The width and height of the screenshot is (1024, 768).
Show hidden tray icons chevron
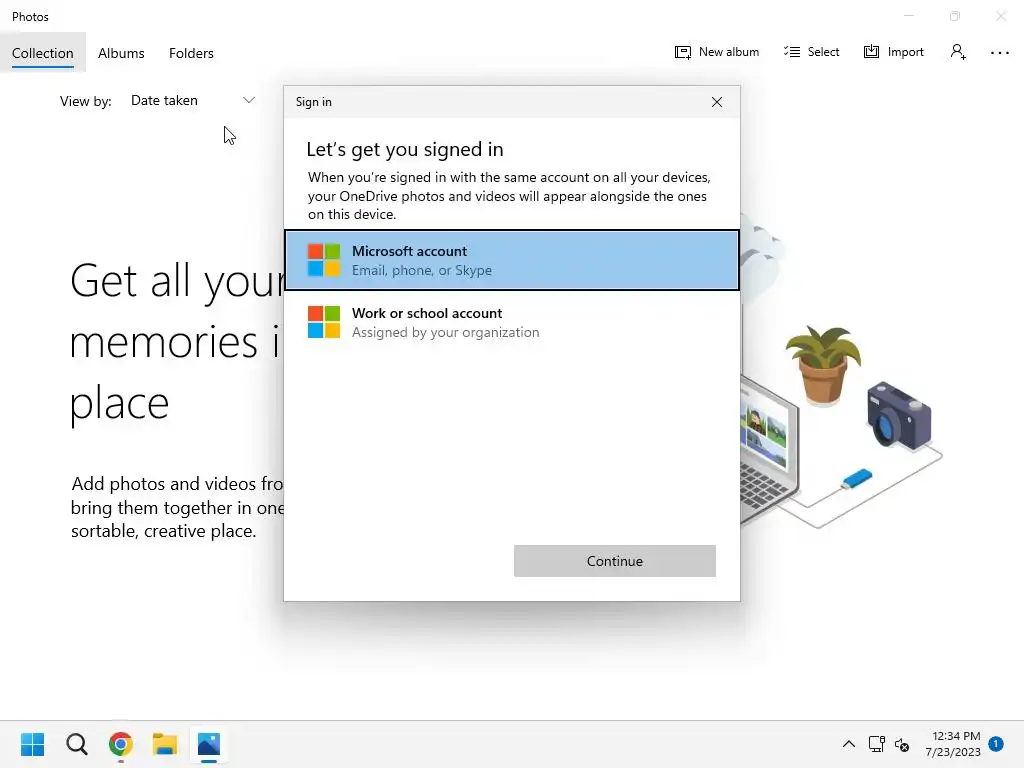click(848, 744)
